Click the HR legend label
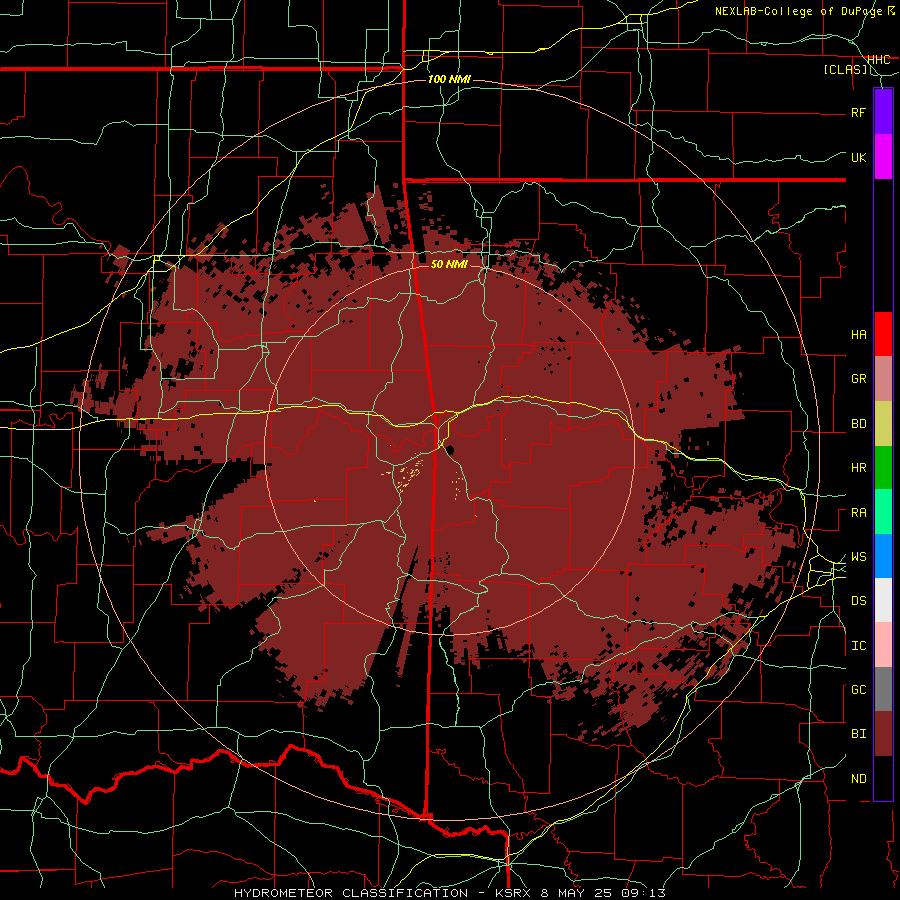The height and width of the screenshot is (900, 900). point(858,468)
